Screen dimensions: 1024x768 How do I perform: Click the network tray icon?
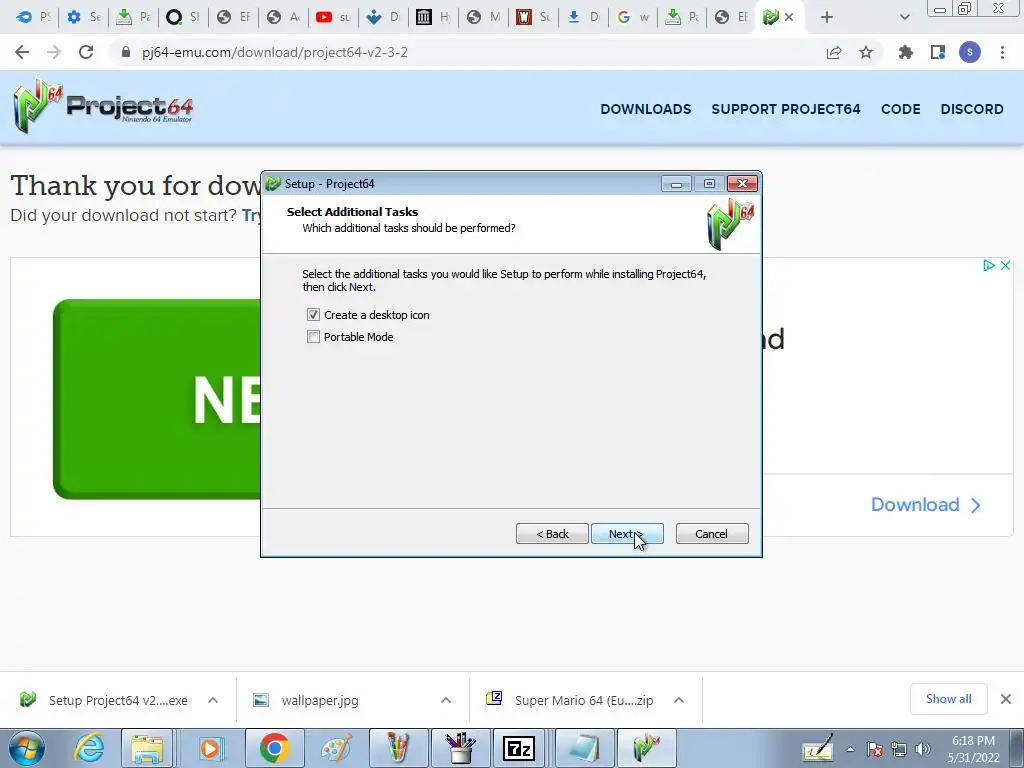899,749
